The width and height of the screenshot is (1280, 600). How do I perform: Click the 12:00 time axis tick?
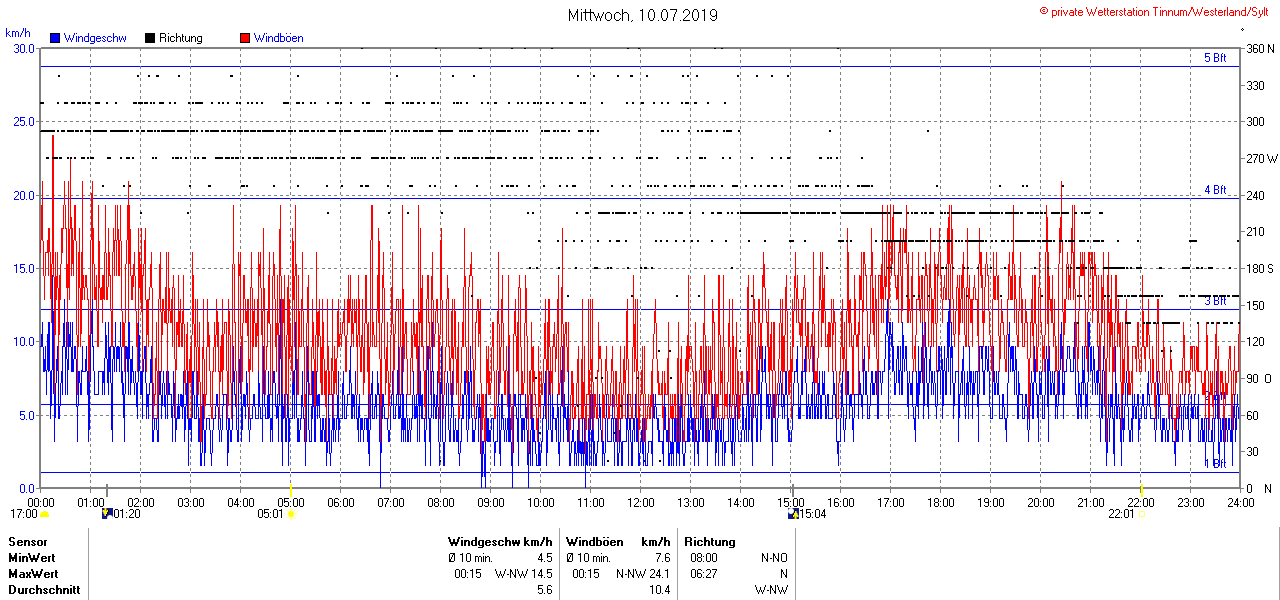(x=641, y=502)
